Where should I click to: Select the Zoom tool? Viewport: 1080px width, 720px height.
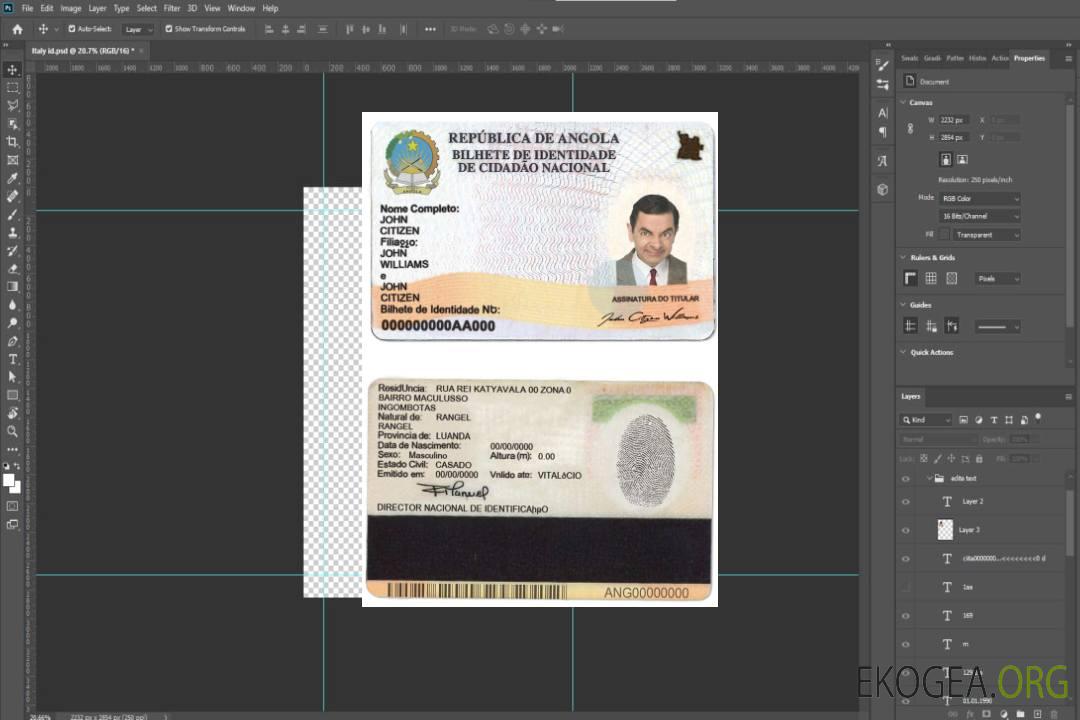click(x=12, y=431)
